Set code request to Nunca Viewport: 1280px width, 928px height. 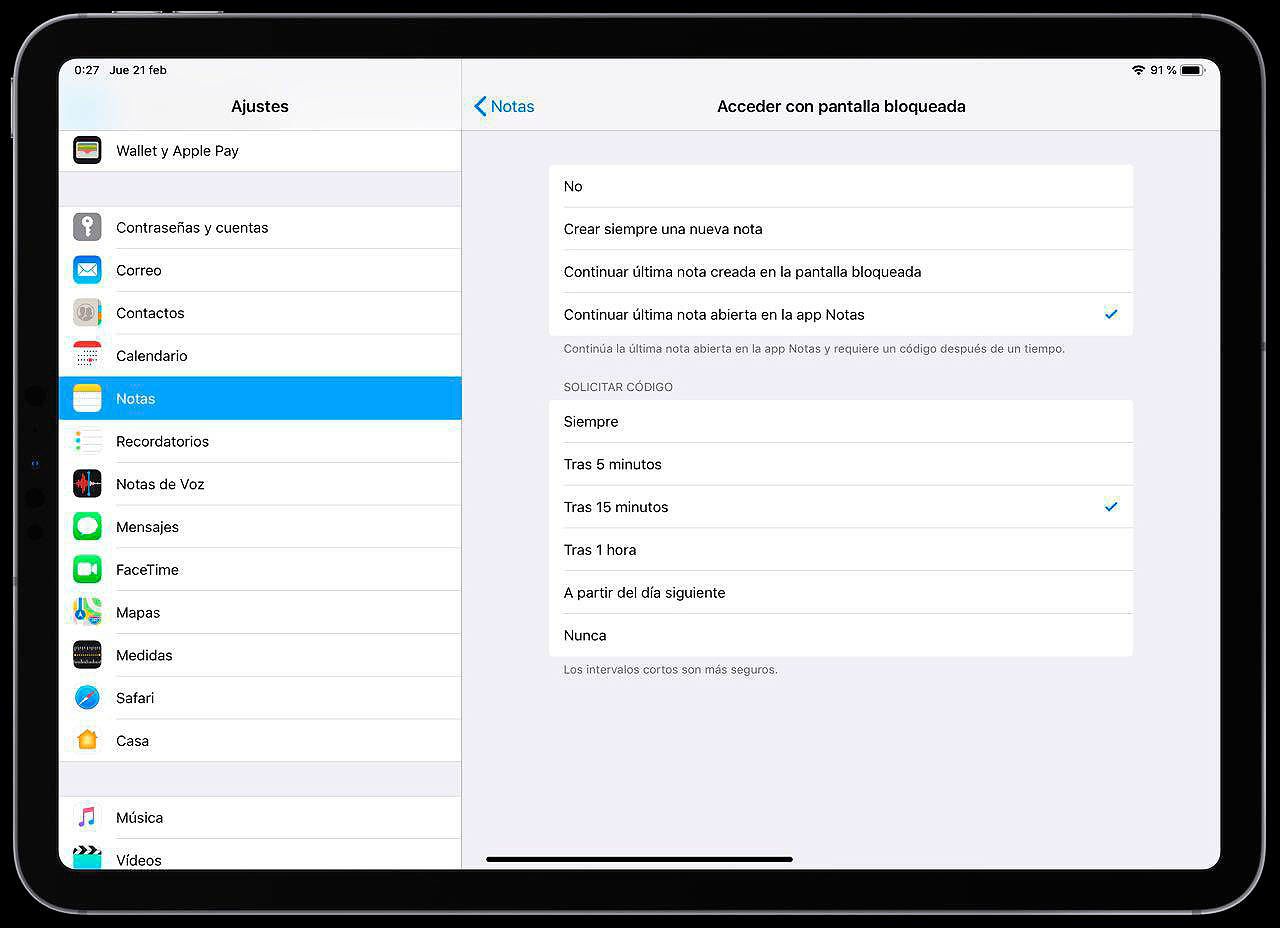[841, 635]
